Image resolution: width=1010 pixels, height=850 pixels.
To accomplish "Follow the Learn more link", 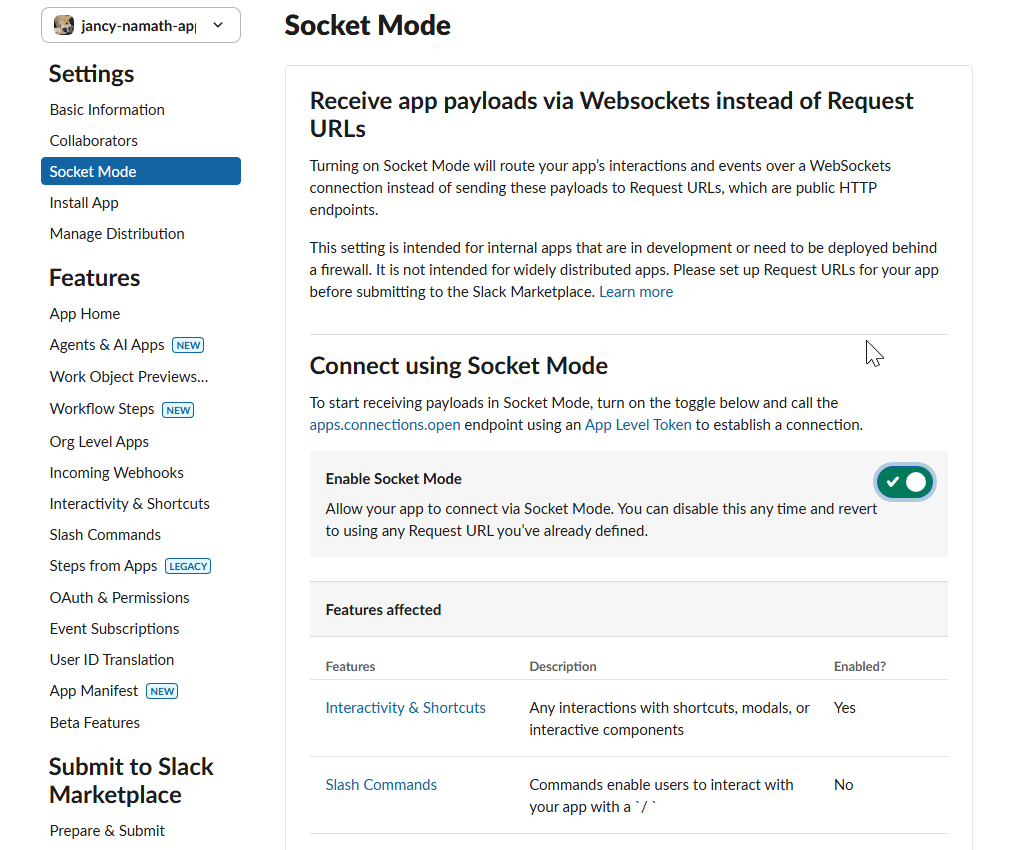I will coord(636,292).
